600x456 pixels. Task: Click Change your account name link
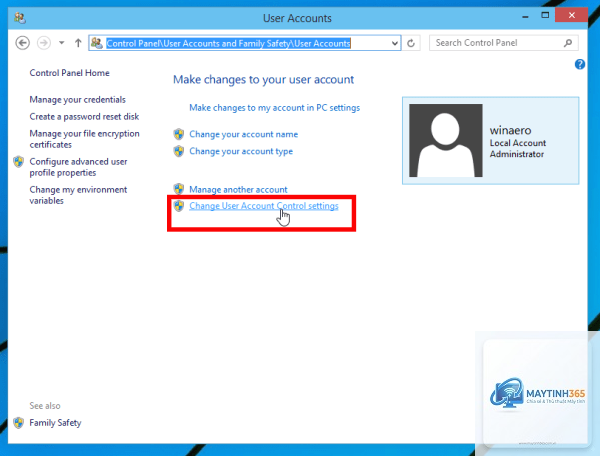(243, 134)
